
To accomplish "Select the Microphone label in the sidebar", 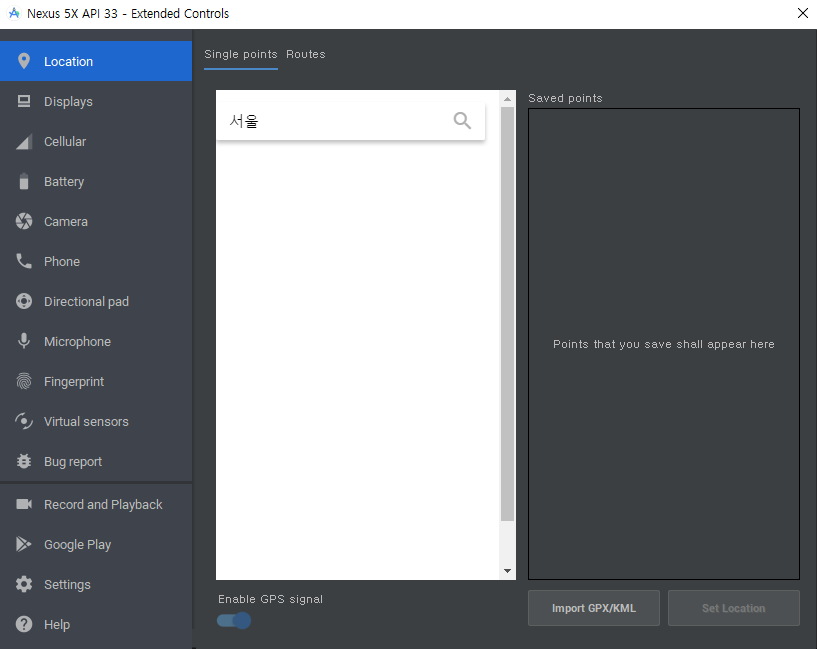I will 78,342.
